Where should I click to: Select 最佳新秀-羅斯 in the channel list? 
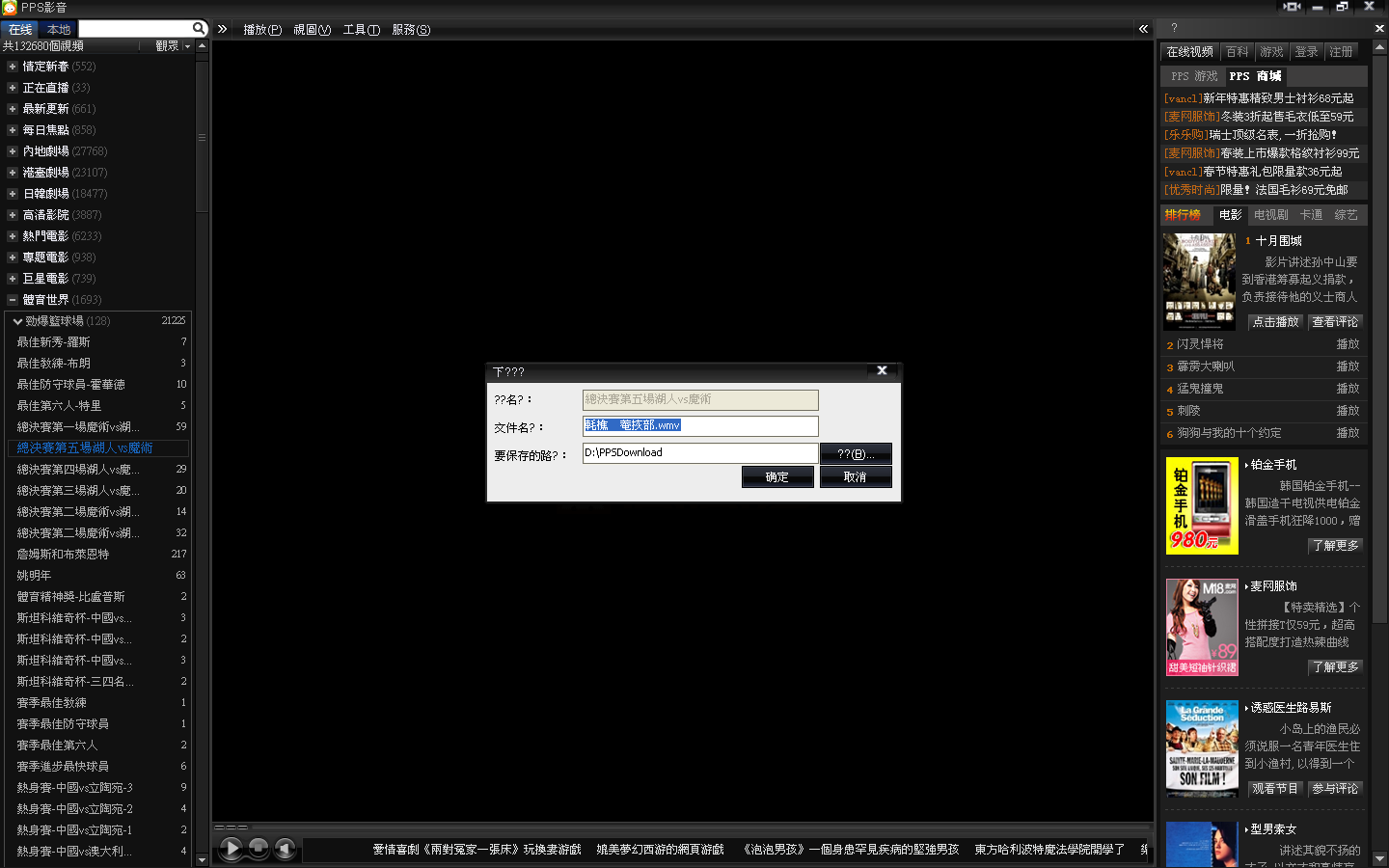tap(96, 342)
